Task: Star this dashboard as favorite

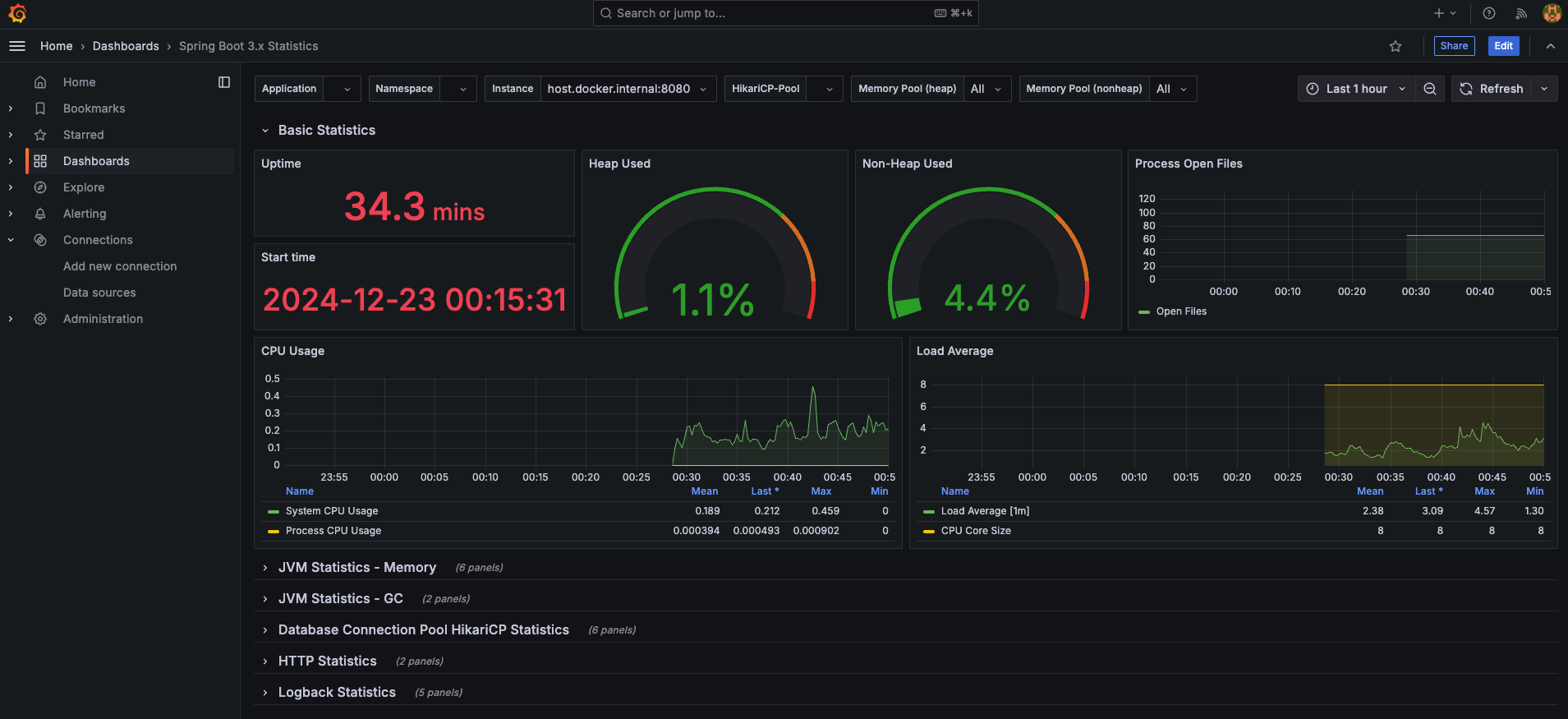Action: coord(1396,46)
